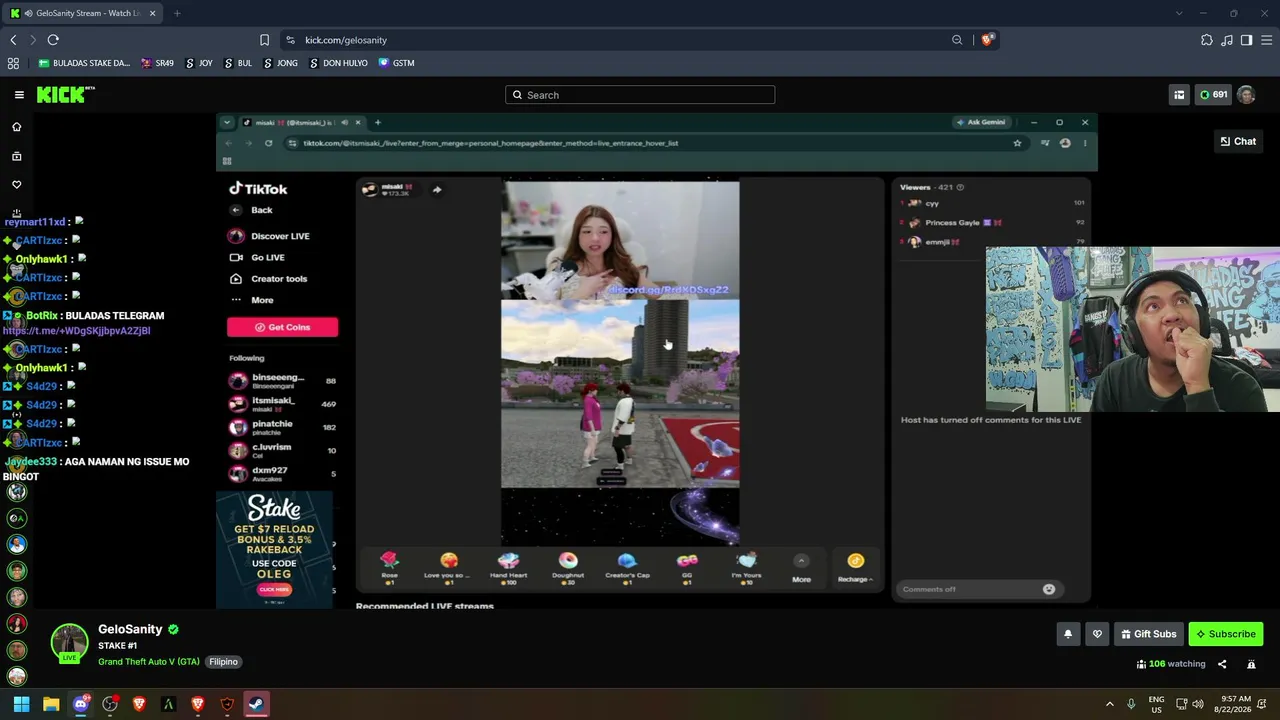1280x720 pixels.
Task: Follow the channel with the heart button
Action: (x=1097, y=634)
